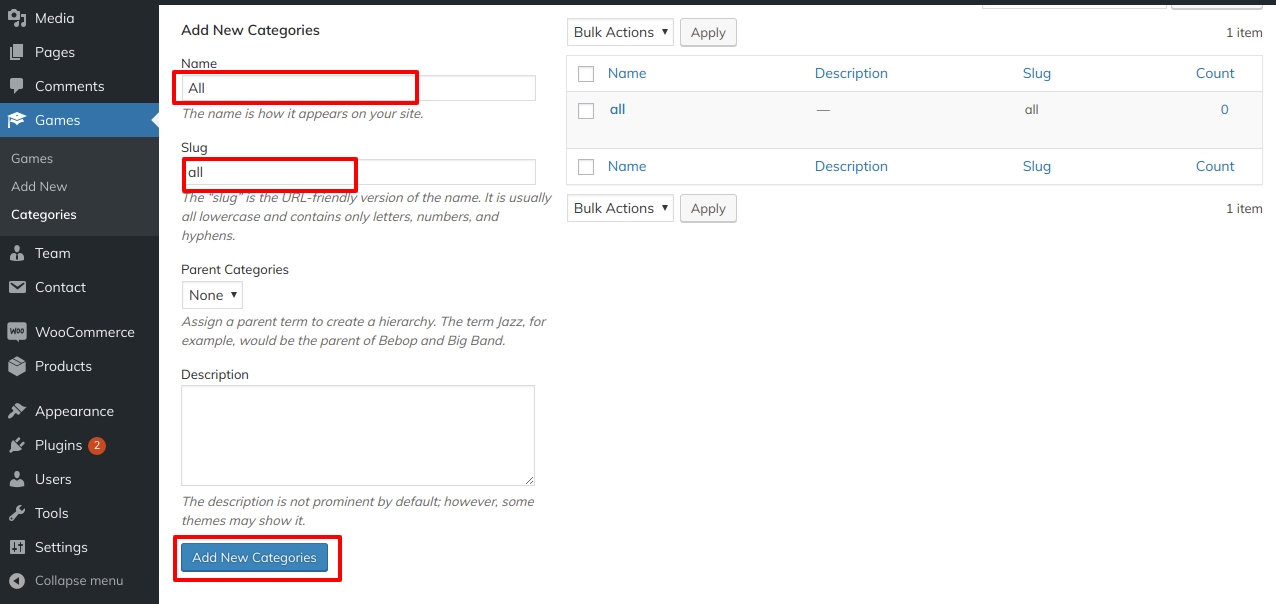Viewport: 1276px width, 604px height.
Task: Click the Plugins plug icon
Action: tap(17, 445)
